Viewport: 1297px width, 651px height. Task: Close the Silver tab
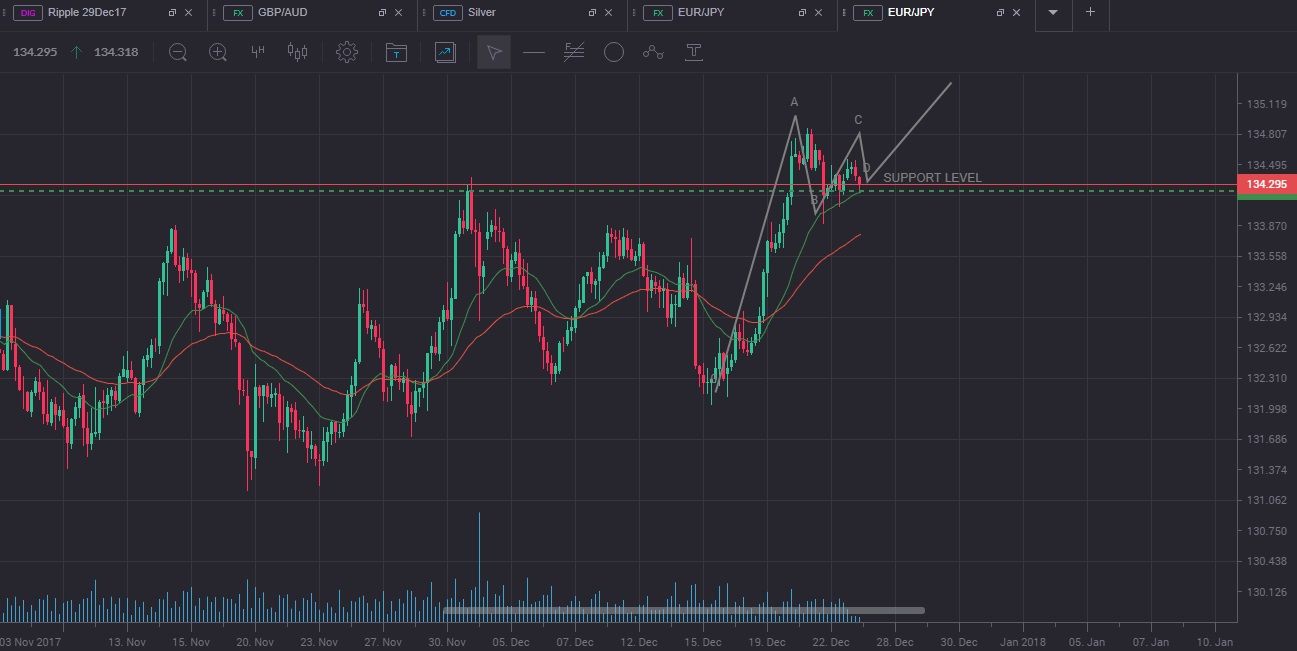[609, 13]
